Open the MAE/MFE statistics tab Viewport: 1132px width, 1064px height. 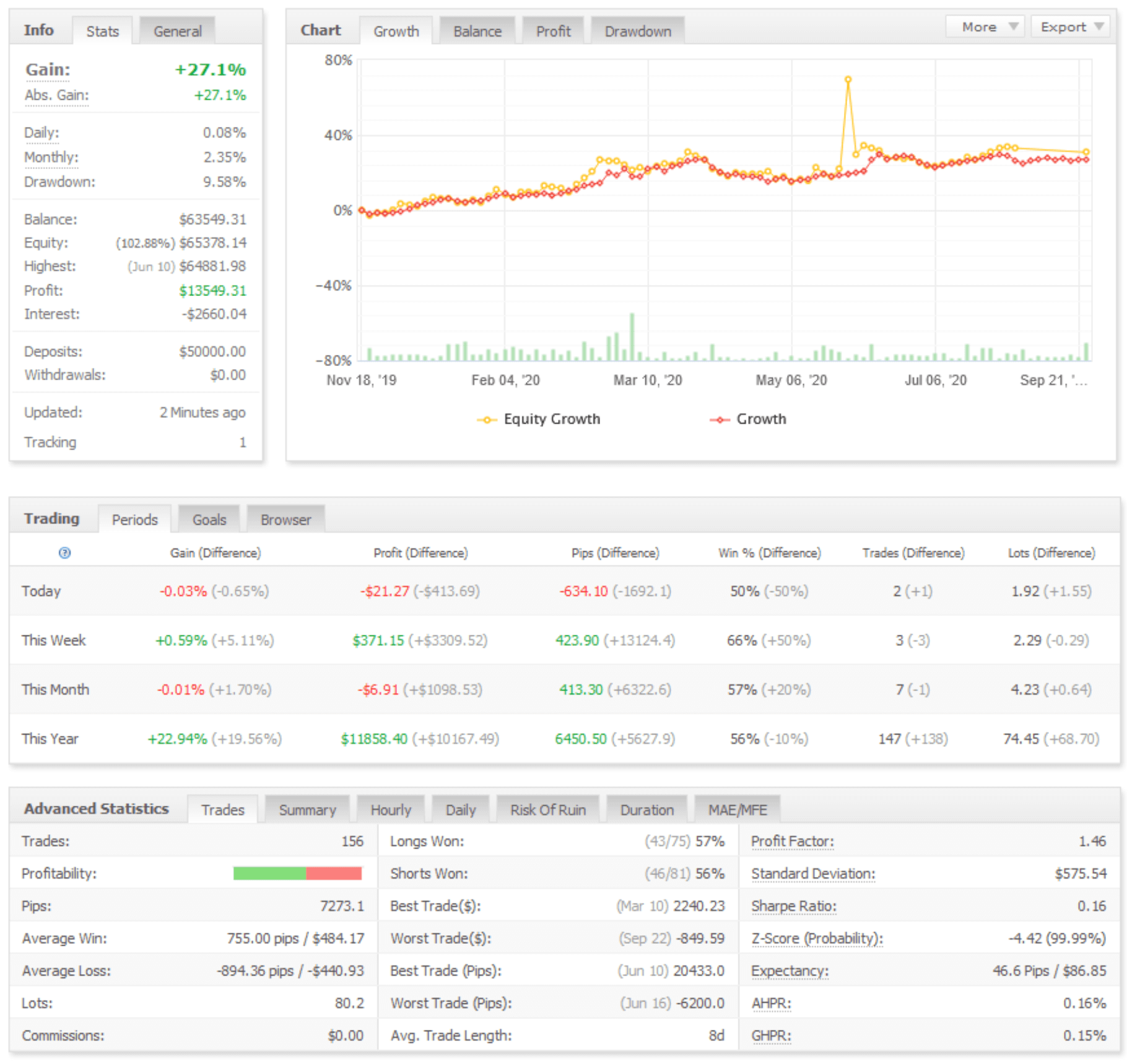[737, 810]
